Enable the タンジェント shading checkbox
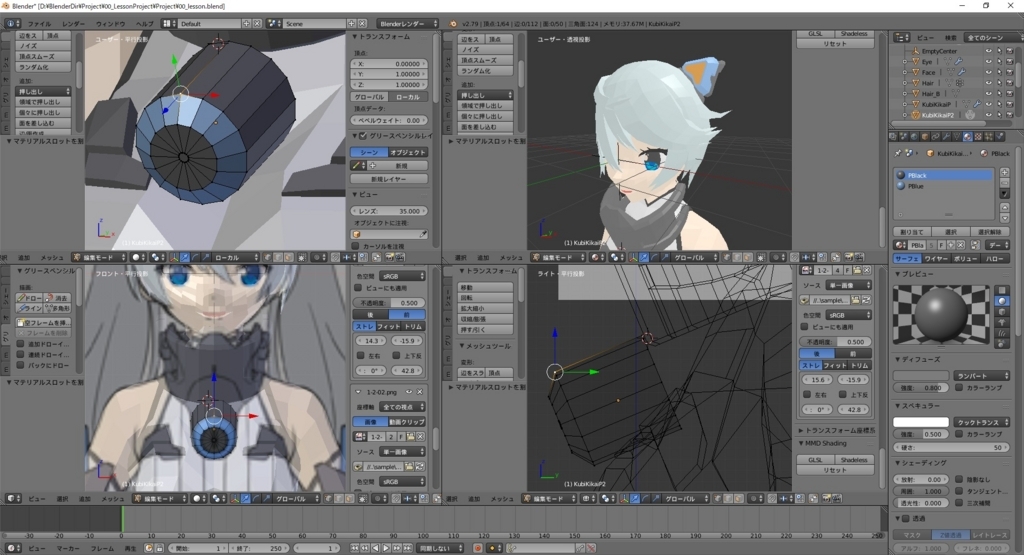This screenshot has width=1024, height=555. click(959, 491)
